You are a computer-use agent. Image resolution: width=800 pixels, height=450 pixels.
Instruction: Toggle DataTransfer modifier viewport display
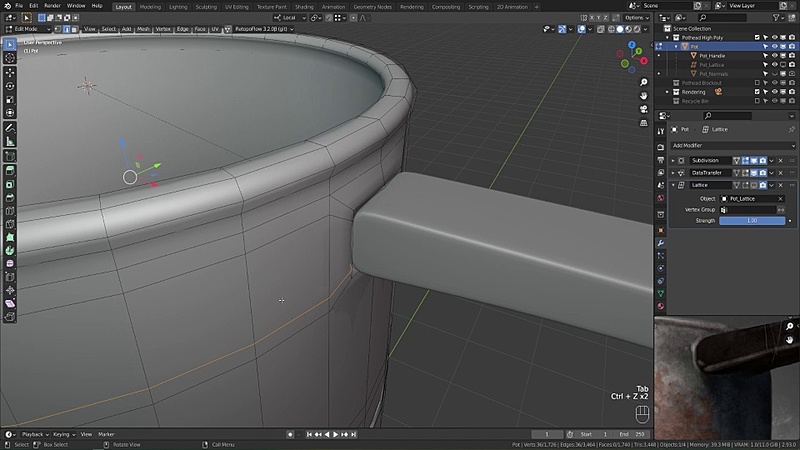pos(754,173)
